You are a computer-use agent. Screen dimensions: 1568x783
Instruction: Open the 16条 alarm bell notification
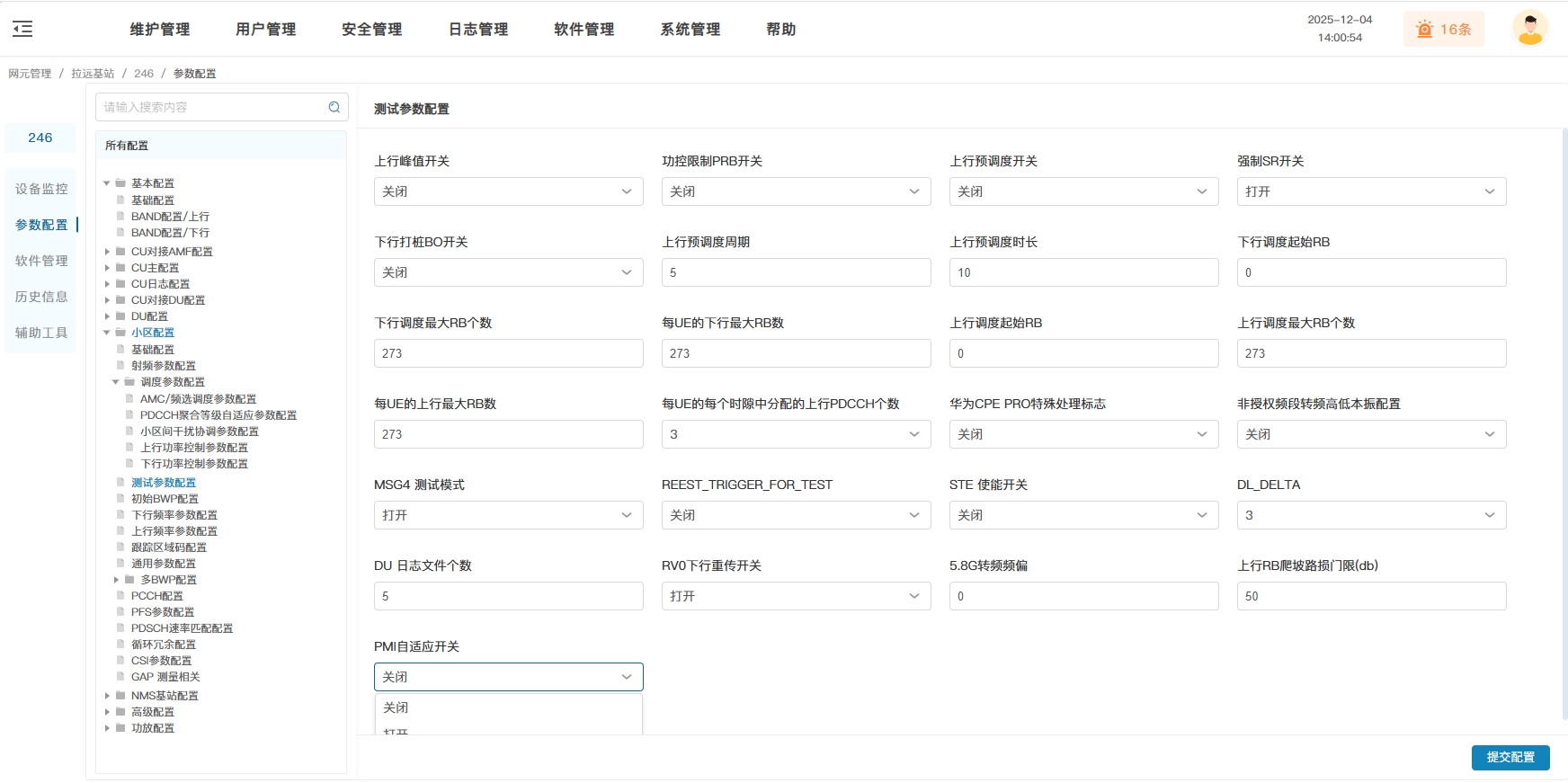click(1443, 29)
